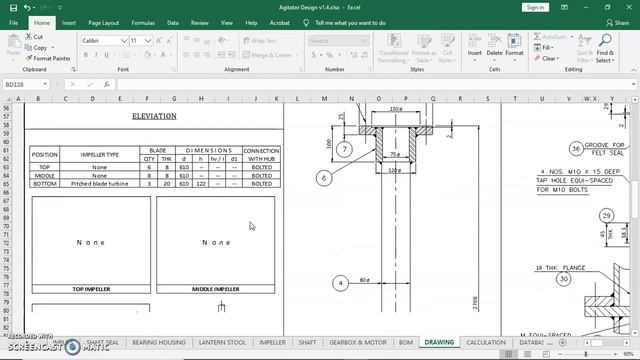The width and height of the screenshot is (640, 360).
Task: Open Find & Select magnifier
Action: [605, 49]
